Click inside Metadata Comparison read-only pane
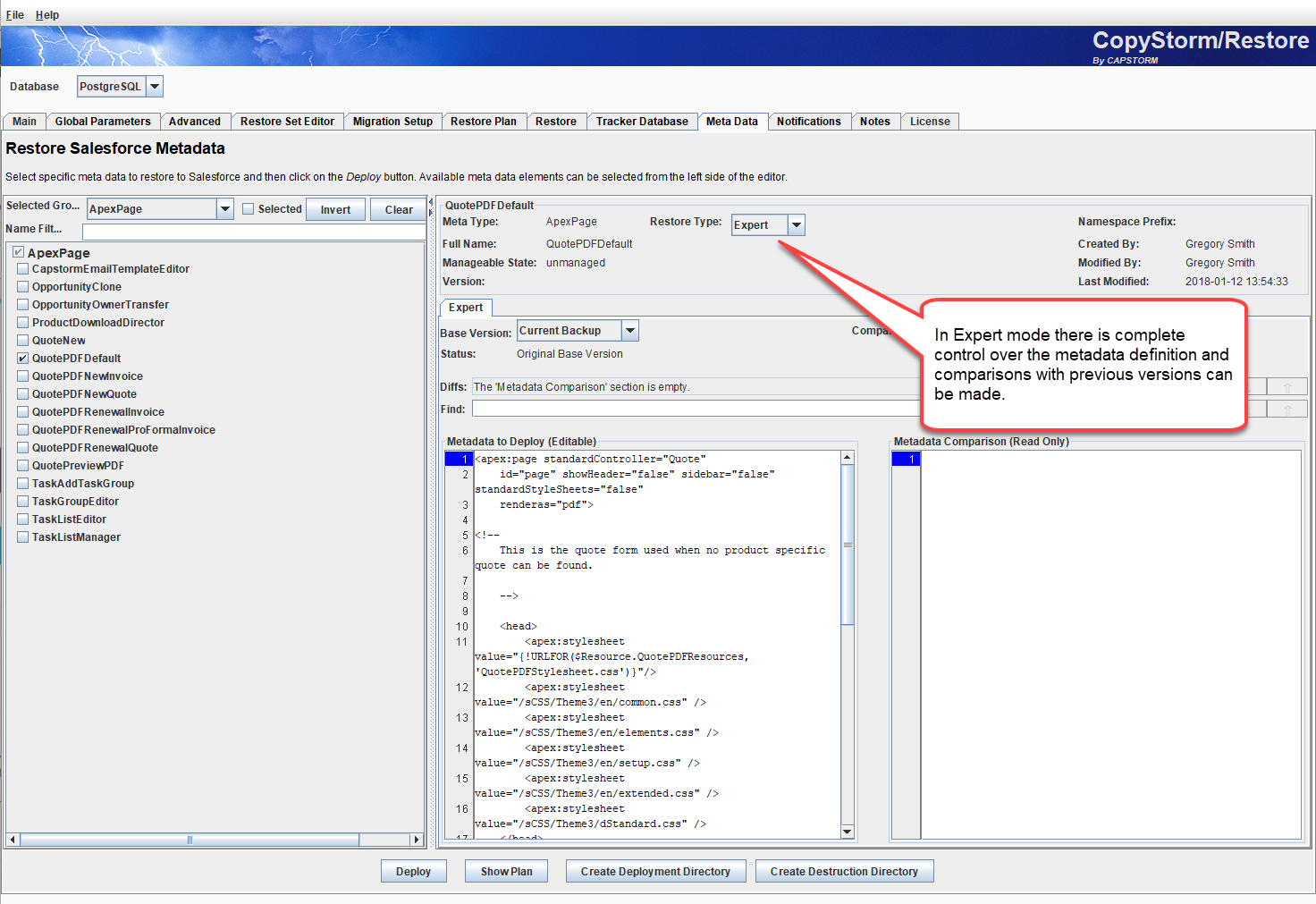1316x904 pixels. click(x=1110, y=644)
